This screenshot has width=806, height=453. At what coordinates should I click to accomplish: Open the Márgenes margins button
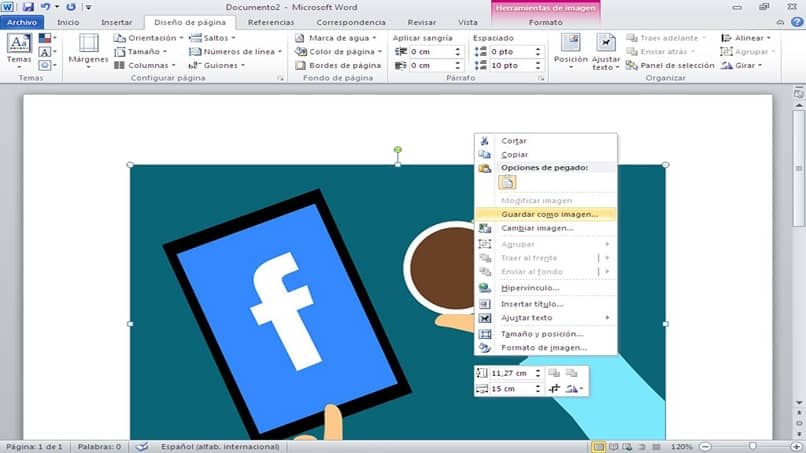88,51
